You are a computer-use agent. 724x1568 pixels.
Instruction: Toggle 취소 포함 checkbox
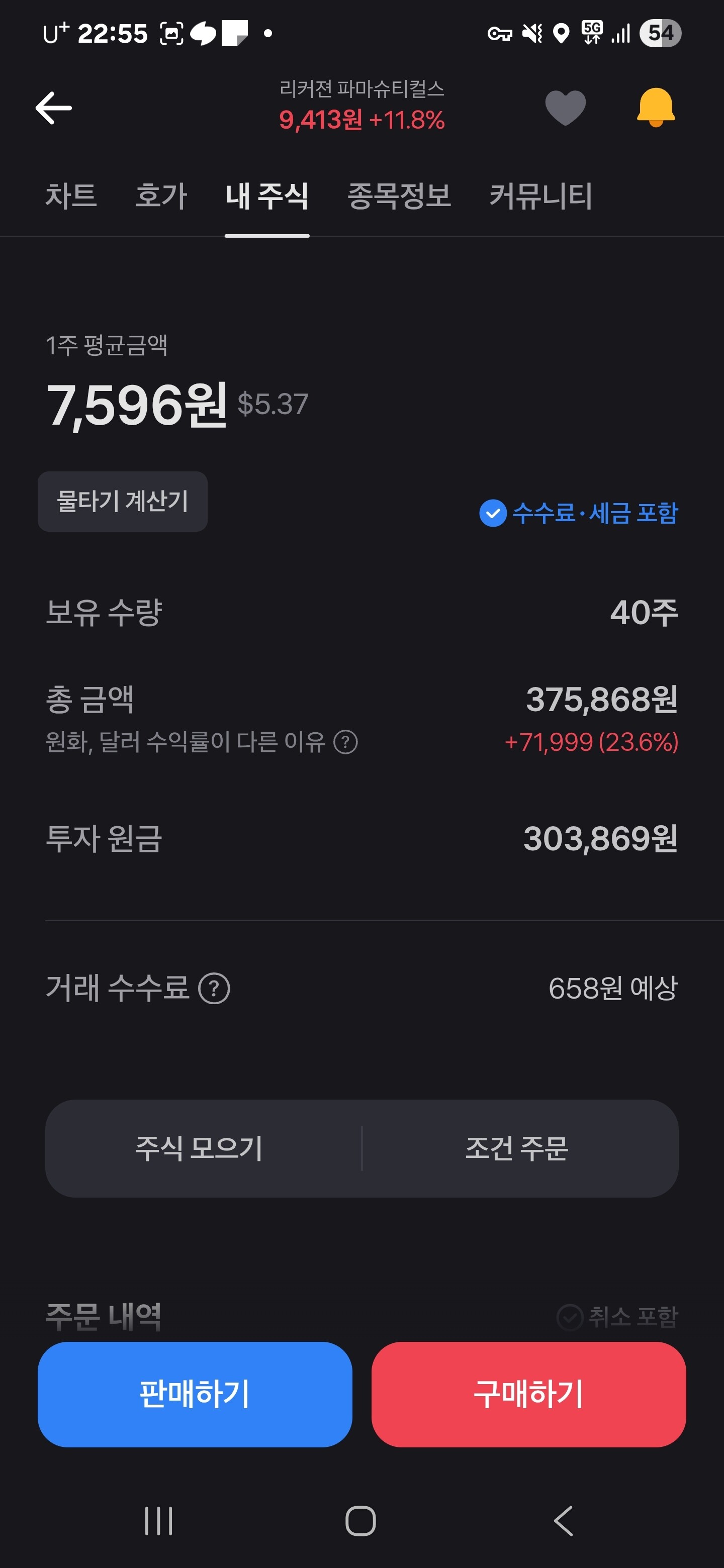coord(617,1317)
